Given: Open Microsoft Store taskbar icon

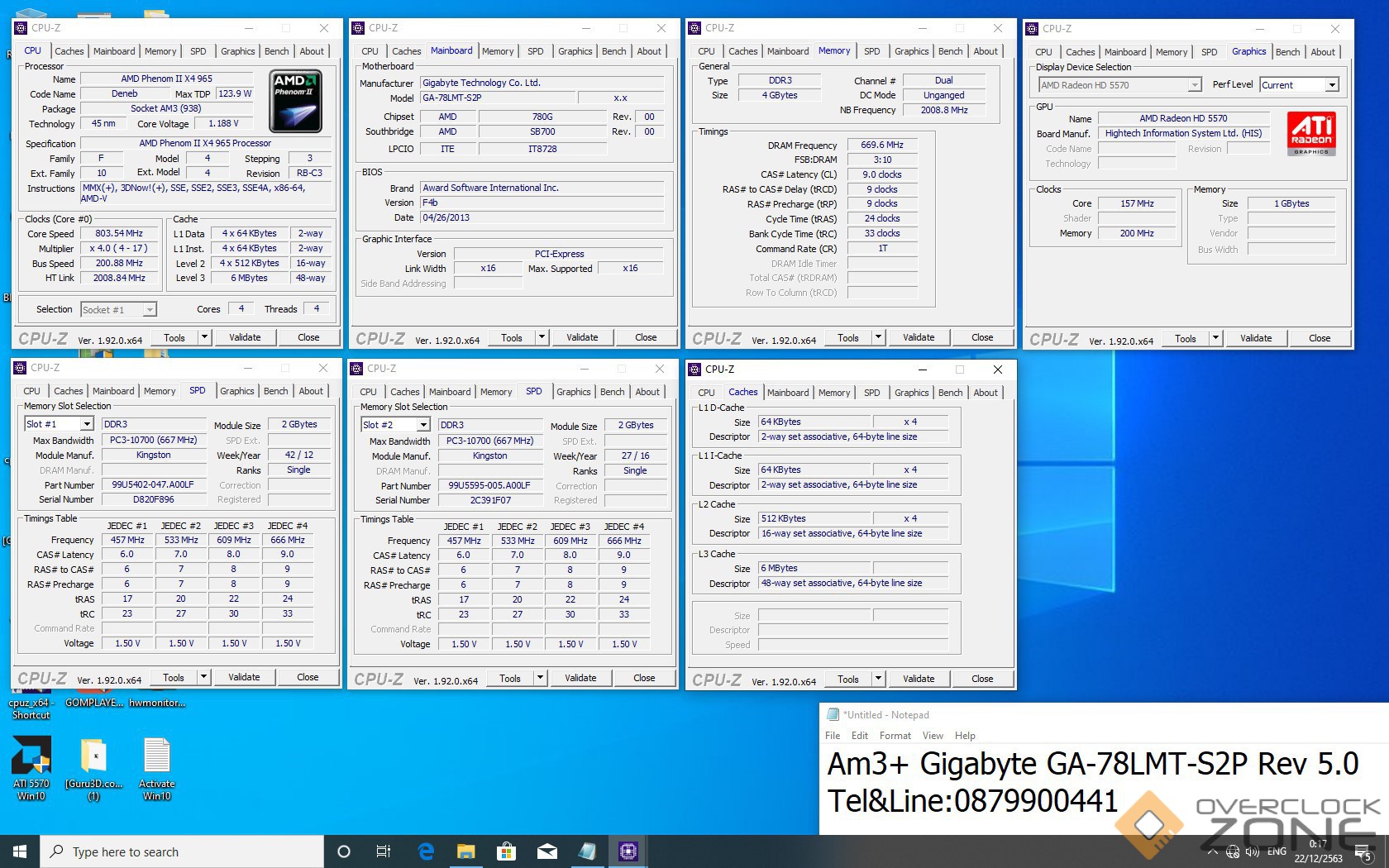Looking at the screenshot, I should pyautogui.click(x=506, y=851).
